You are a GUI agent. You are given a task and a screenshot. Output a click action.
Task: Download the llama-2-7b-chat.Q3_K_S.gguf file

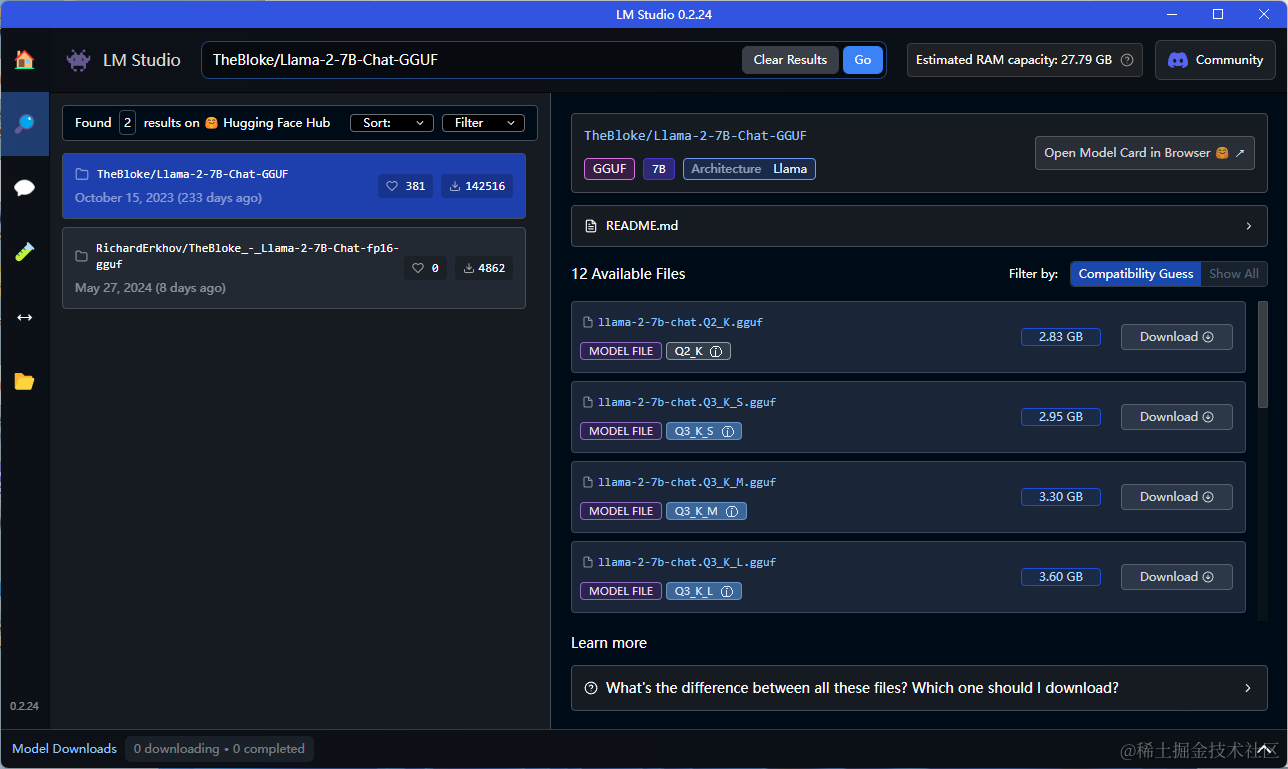(x=1176, y=417)
